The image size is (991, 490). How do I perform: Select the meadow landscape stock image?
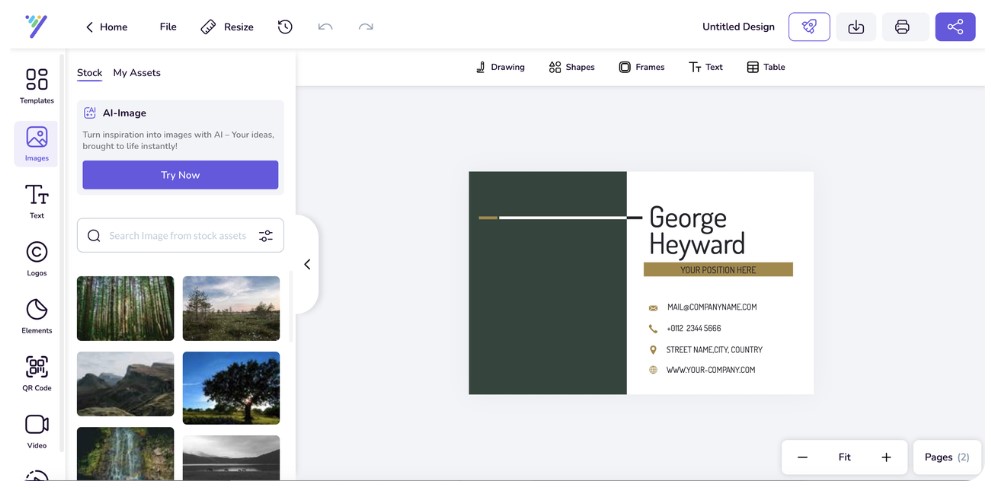click(x=231, y=308)
